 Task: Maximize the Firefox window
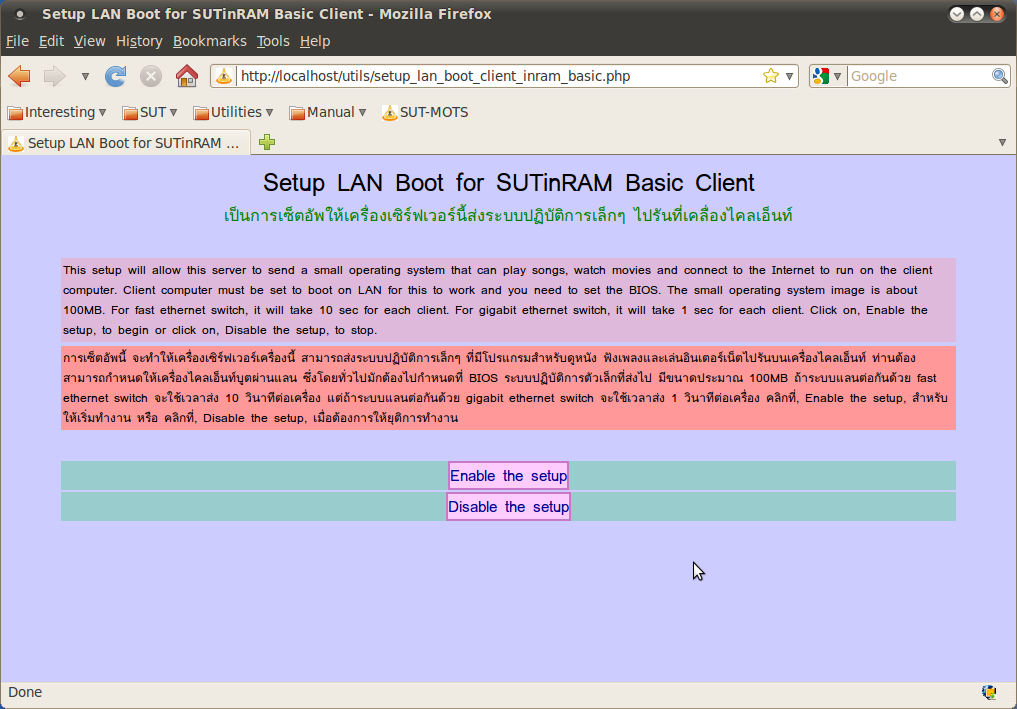click(x=977, y=14)
